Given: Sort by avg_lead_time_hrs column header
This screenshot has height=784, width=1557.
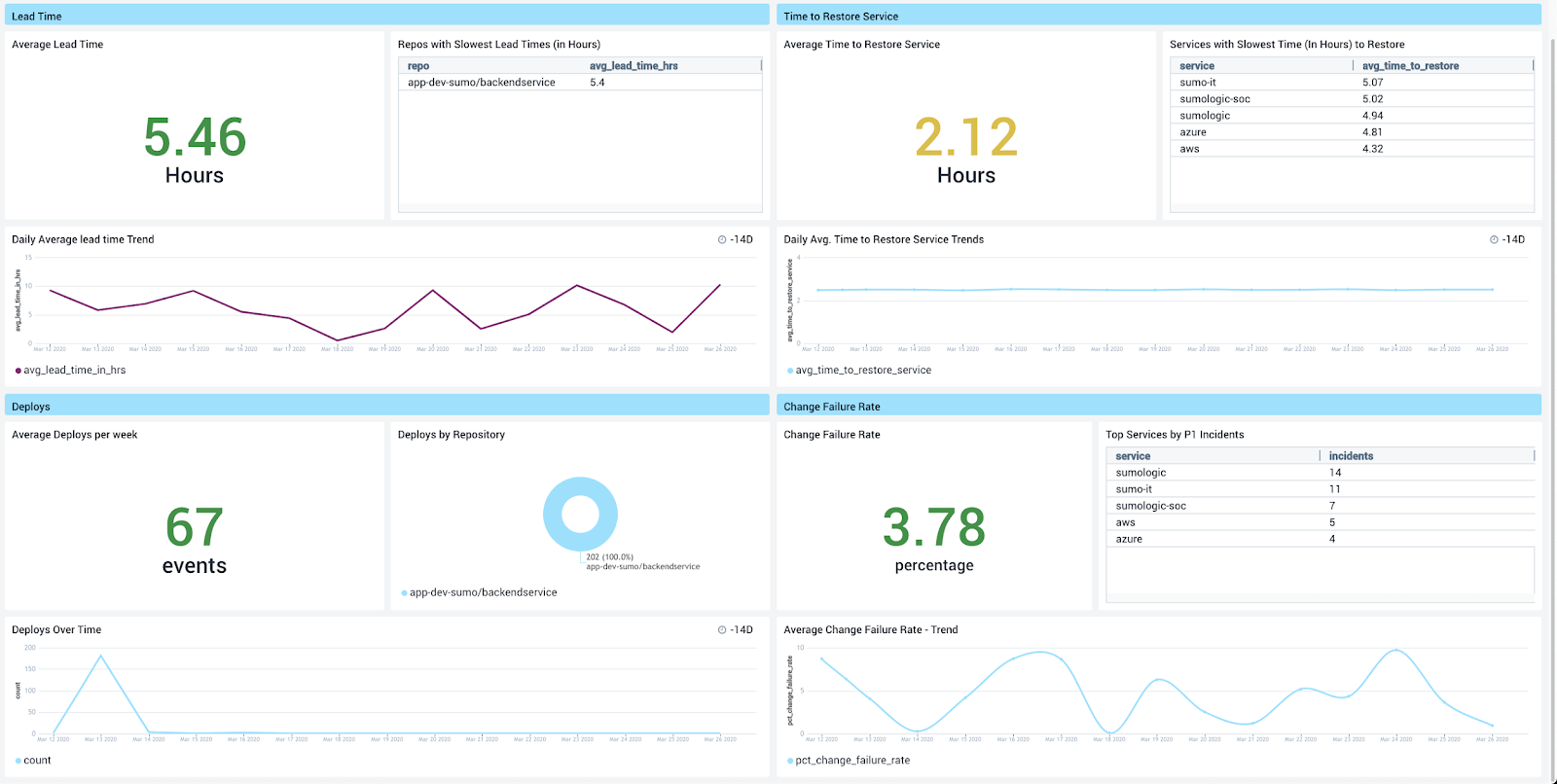Looking at the screenshot, I should point(634,66).
